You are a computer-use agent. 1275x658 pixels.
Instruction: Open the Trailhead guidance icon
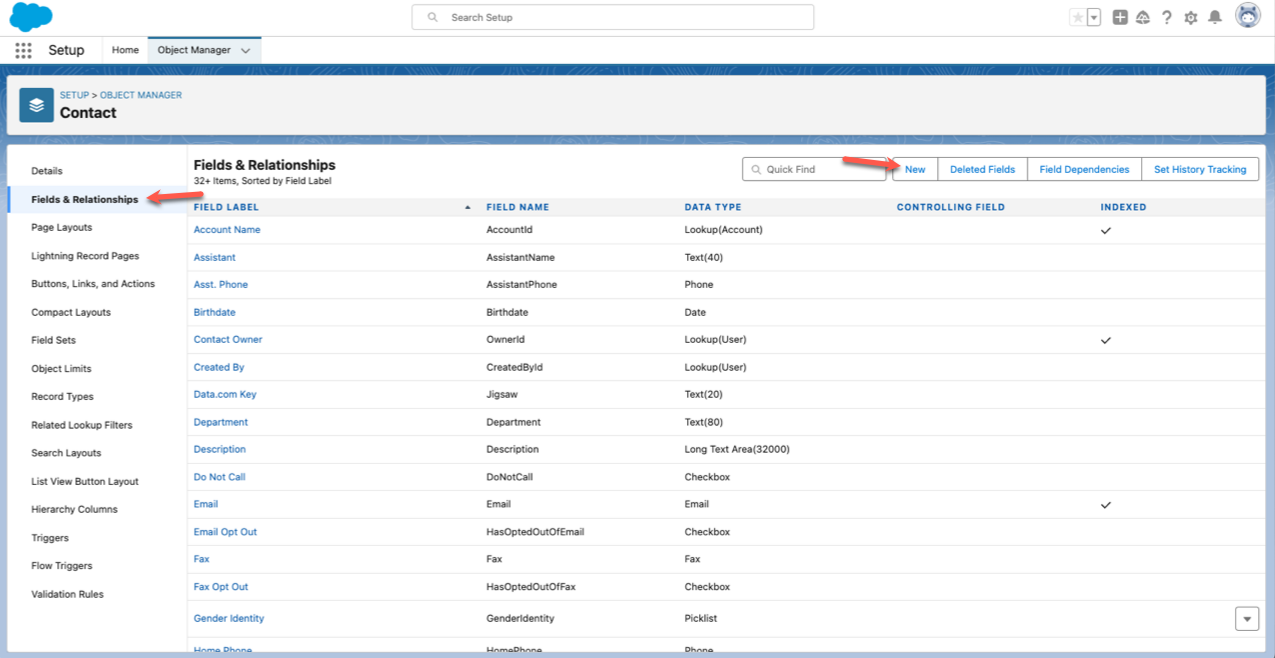(x=1143, y=17)
